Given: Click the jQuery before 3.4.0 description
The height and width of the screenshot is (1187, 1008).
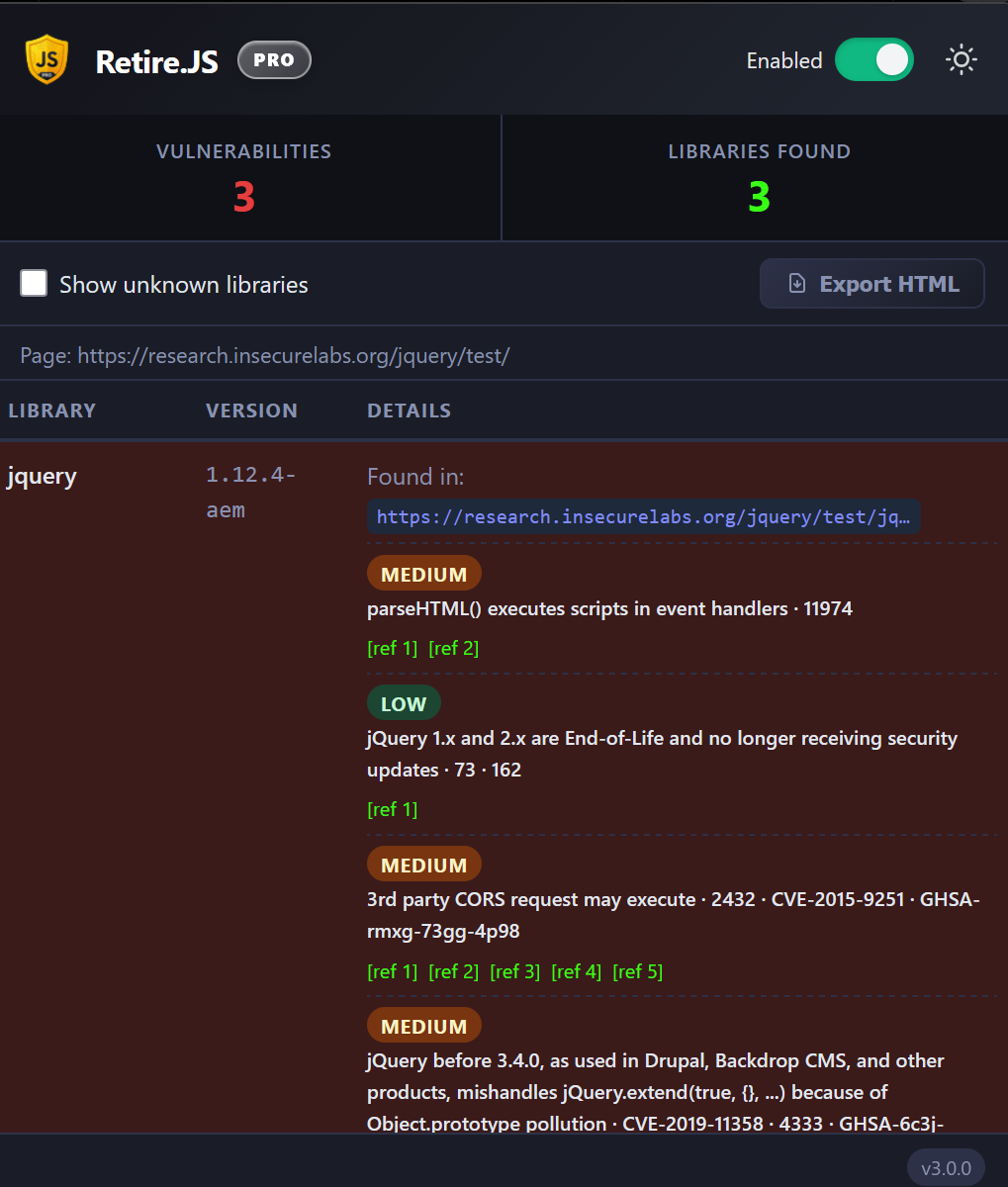Looking at the screenshot, I should [x=656, y=1092].
